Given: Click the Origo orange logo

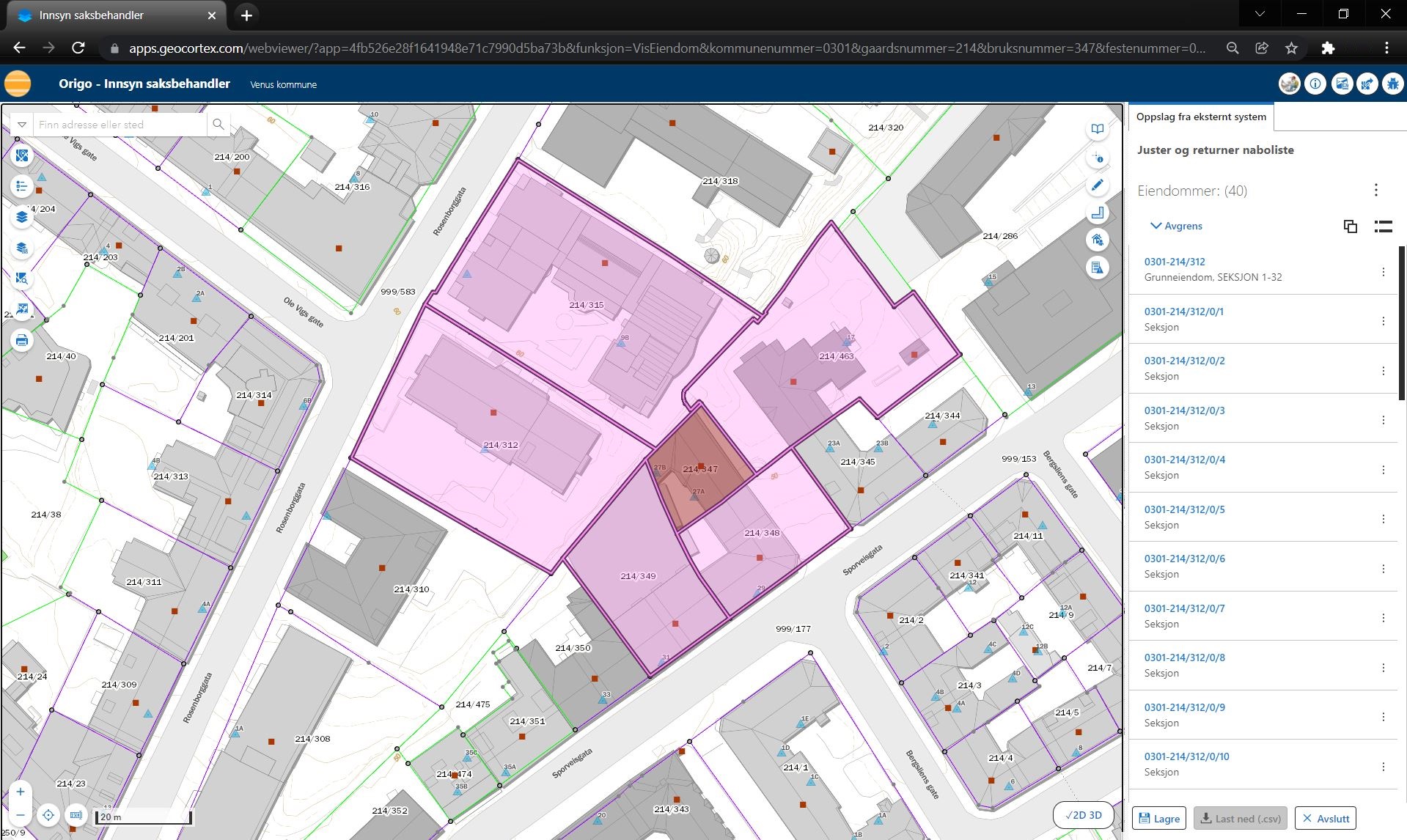Looking at the screenshot, I should click(x=18, y=84).
